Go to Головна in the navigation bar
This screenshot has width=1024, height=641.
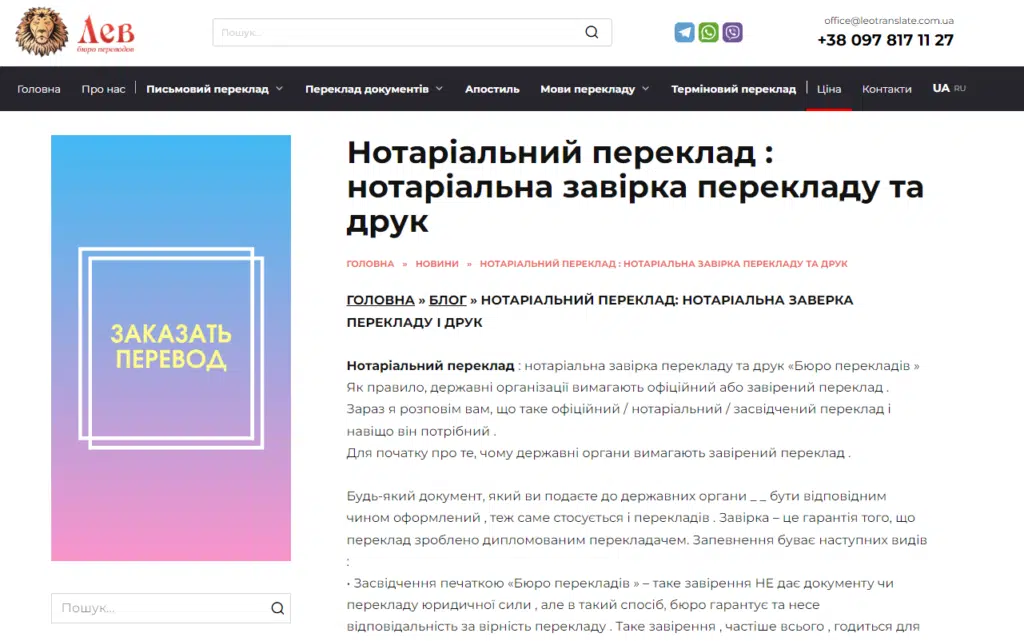[x=39, y=89]
